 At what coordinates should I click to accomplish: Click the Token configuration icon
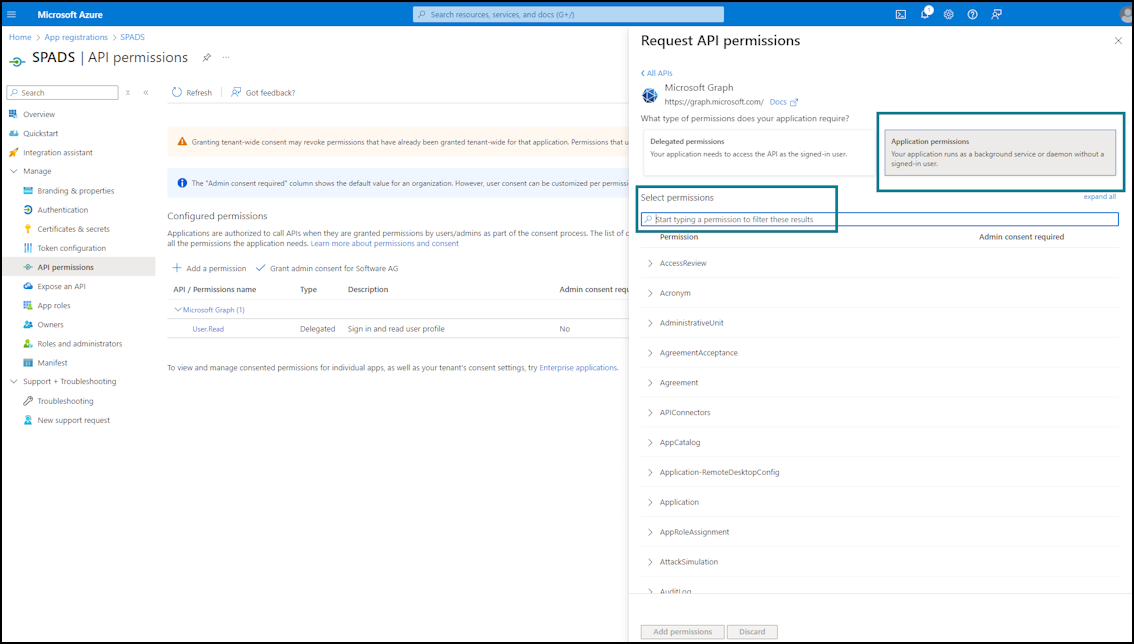pos(27,248)
